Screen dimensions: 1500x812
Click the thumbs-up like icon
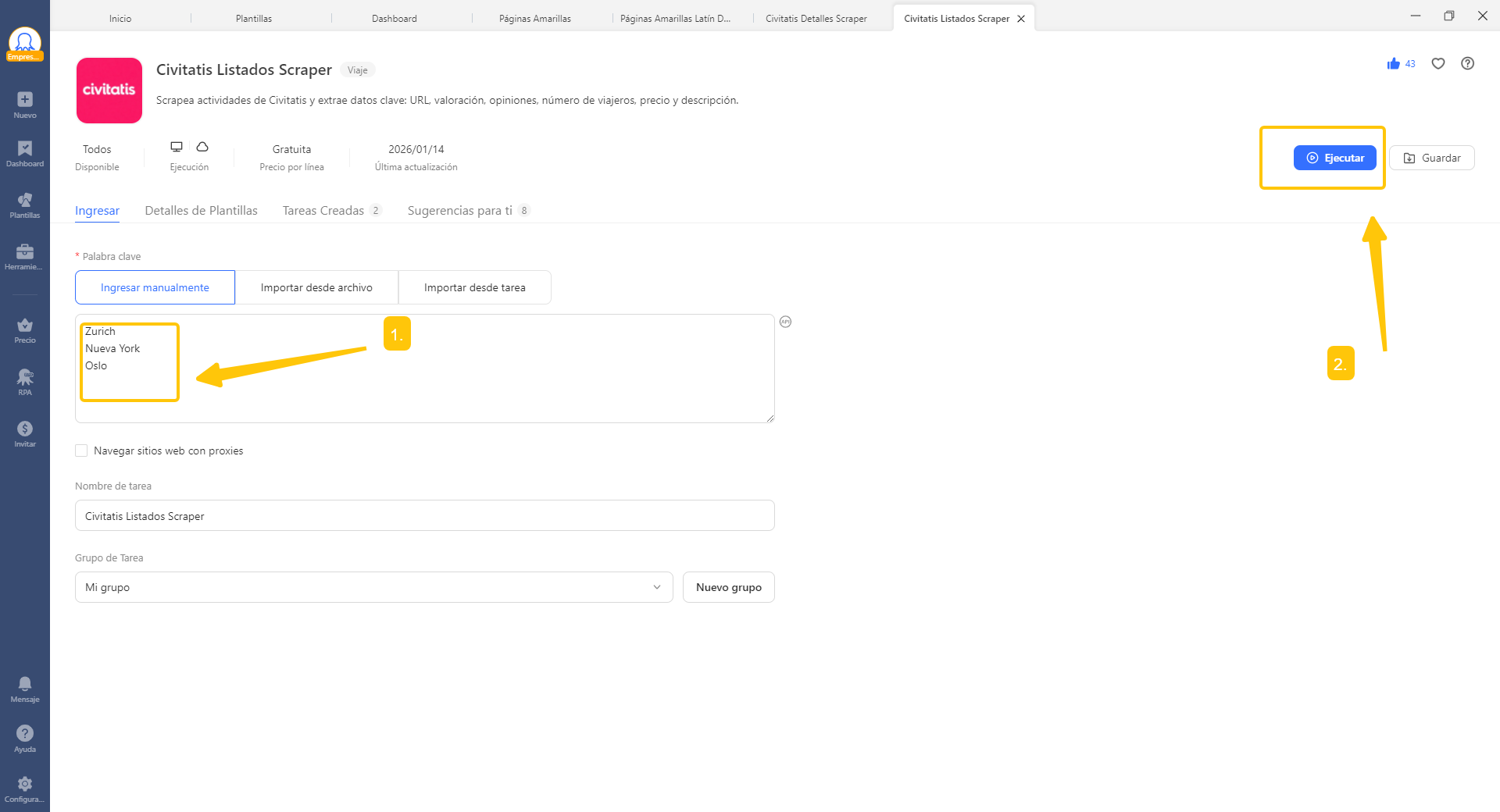pos(1393,64)
